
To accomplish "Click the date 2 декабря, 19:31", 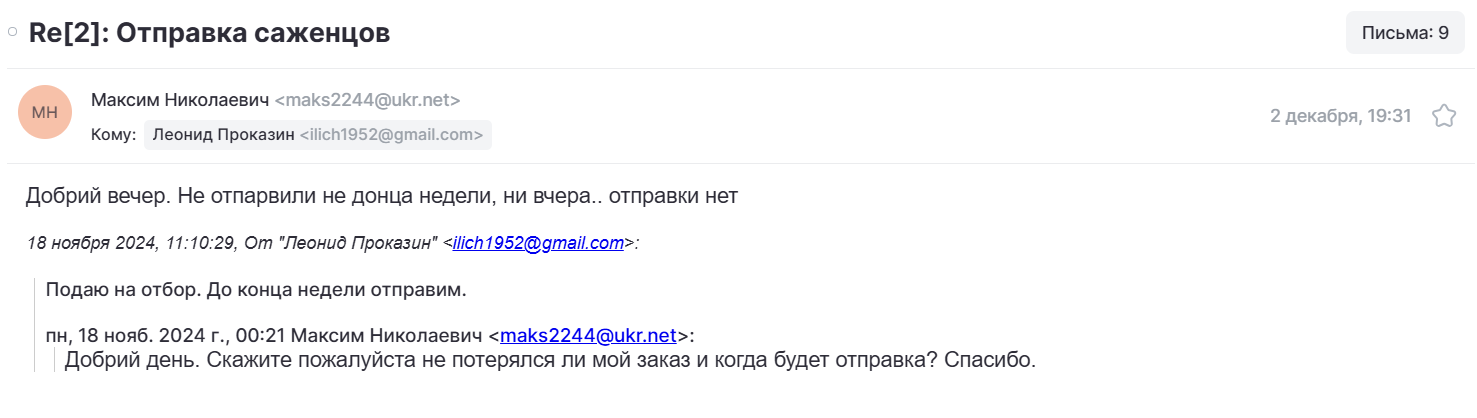I will pyautogui.click(x=1340, y=116).
